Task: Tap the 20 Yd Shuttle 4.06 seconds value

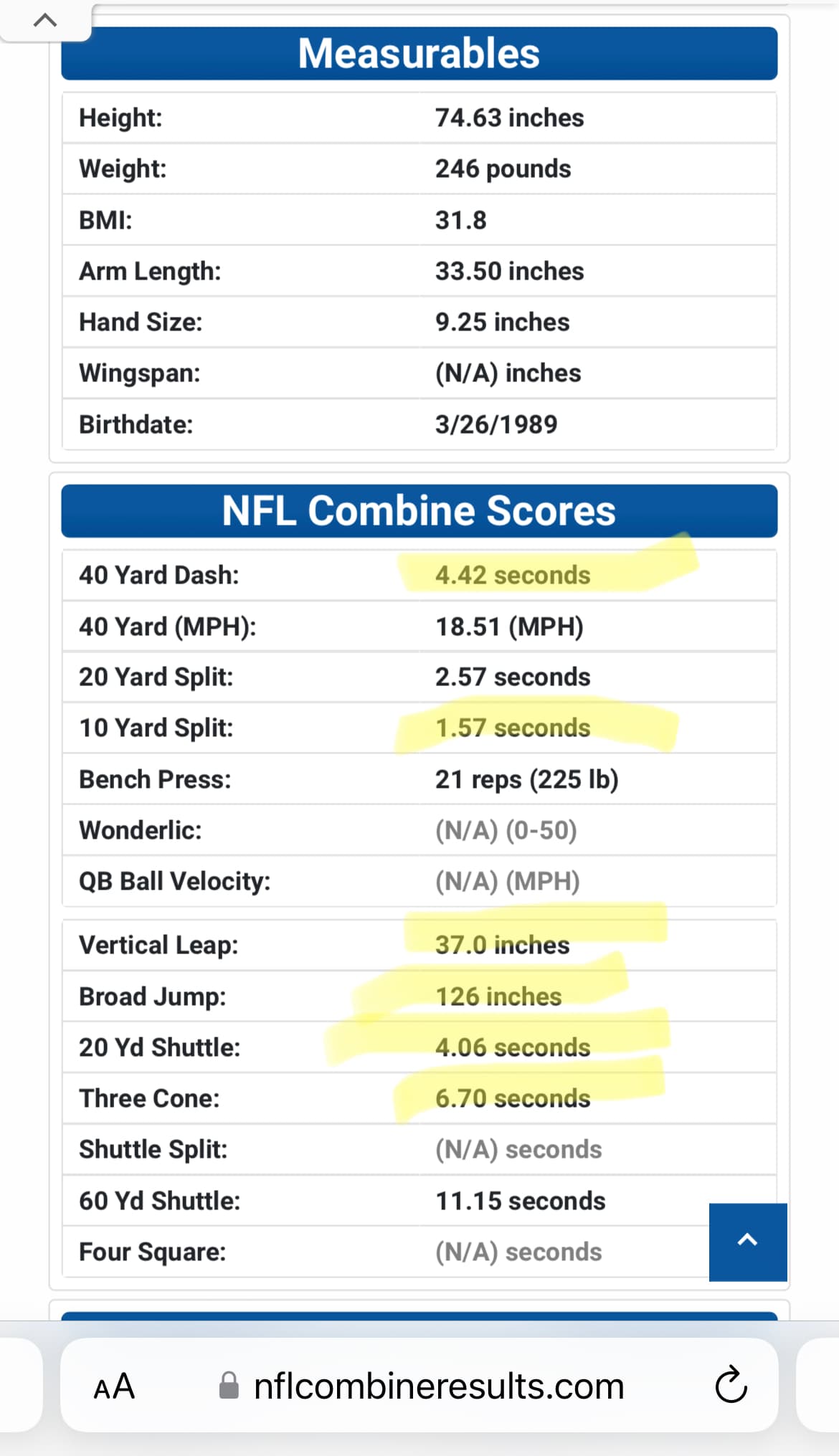Action: 512,1047
